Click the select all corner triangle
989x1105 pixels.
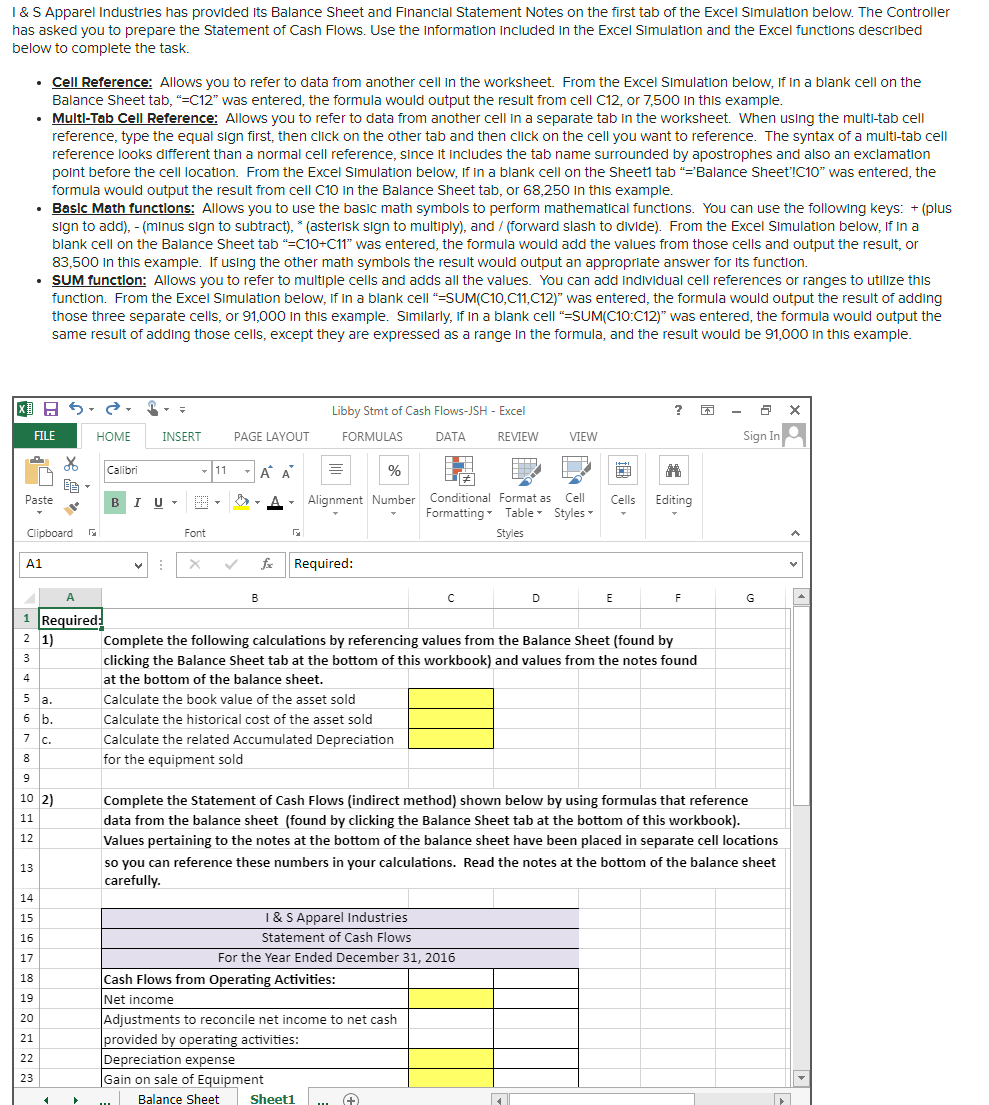coord(27,598)
